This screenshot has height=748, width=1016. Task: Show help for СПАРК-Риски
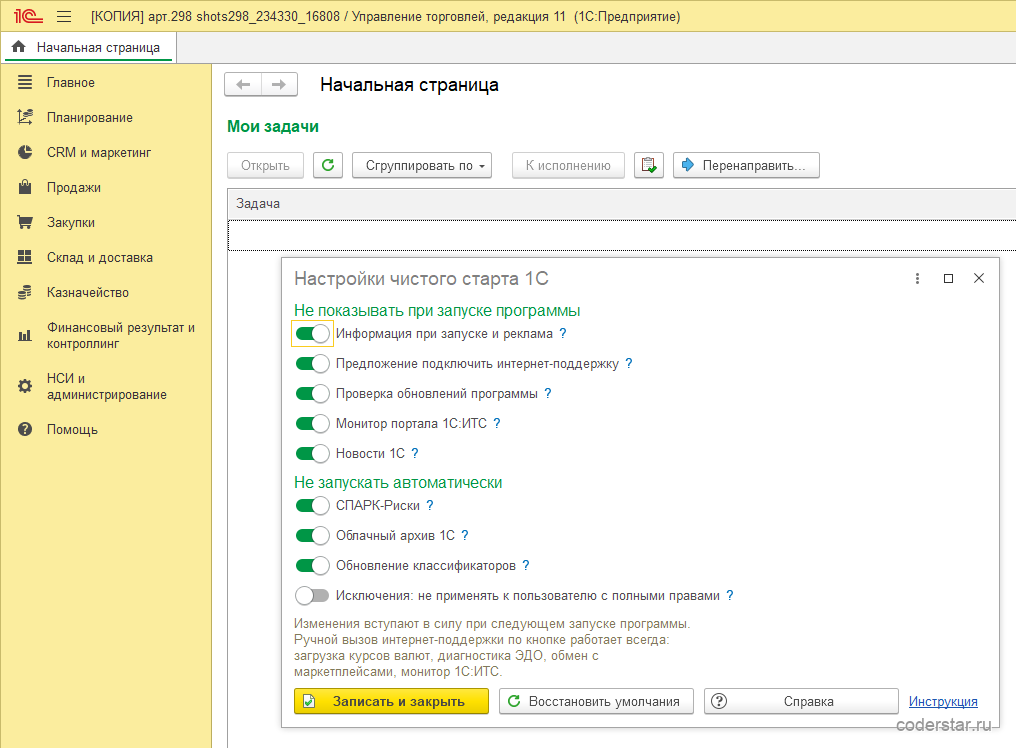click(430, 505)
